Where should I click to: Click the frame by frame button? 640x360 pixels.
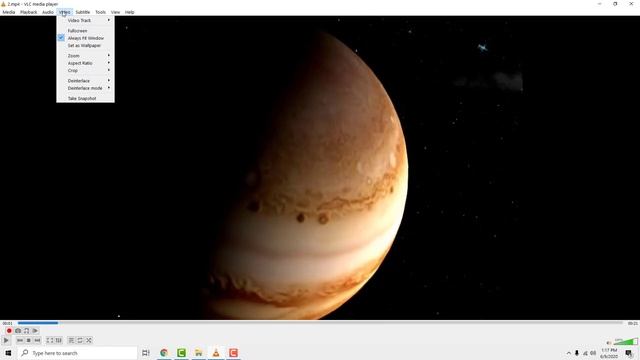(x=35, y=331)
